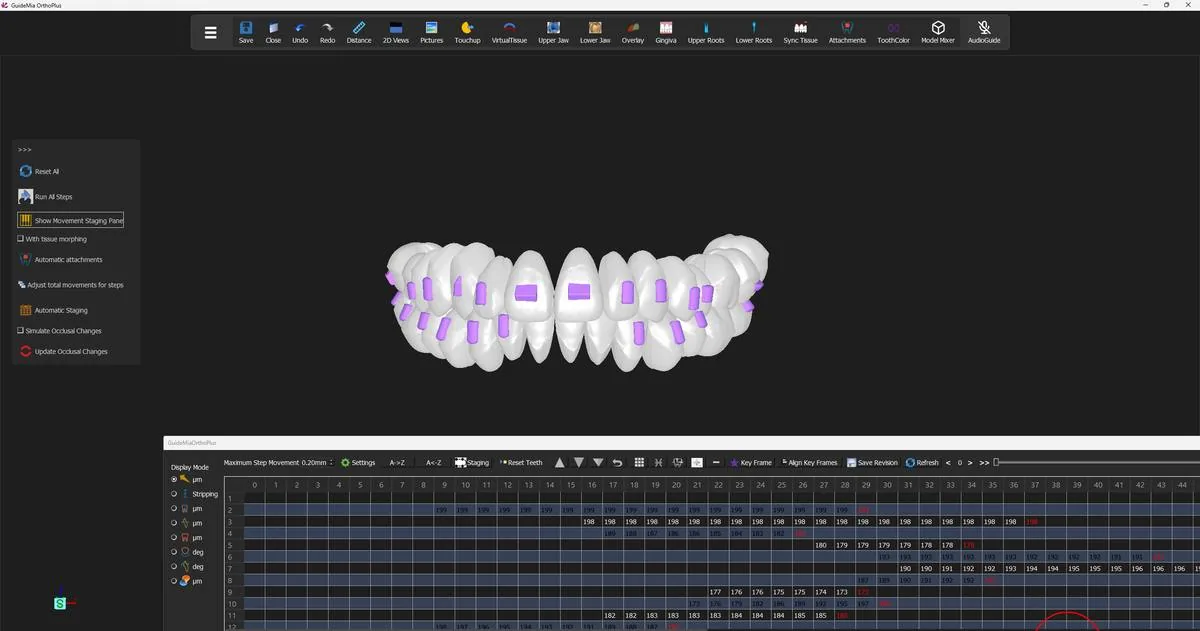Show Upper Roots

pos(706,33)
